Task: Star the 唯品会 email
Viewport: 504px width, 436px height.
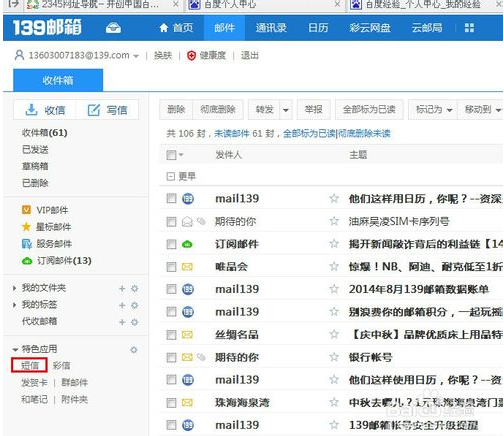Action: [334, 266]
